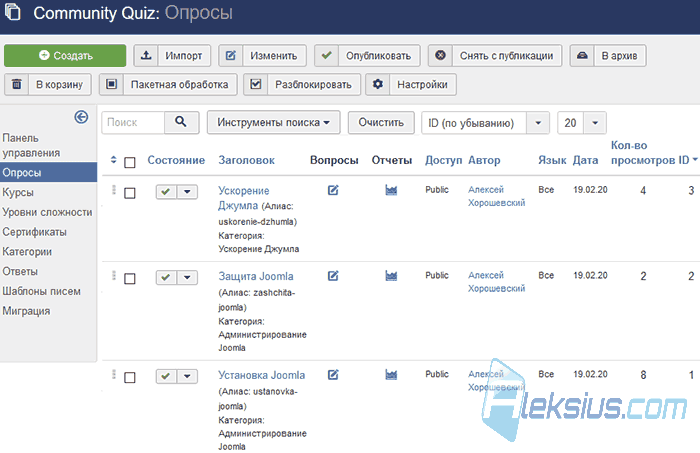
Task: Open author Алексей Хорошевский in Ускорение Джумла row
Action: click(x=496, y=196)
